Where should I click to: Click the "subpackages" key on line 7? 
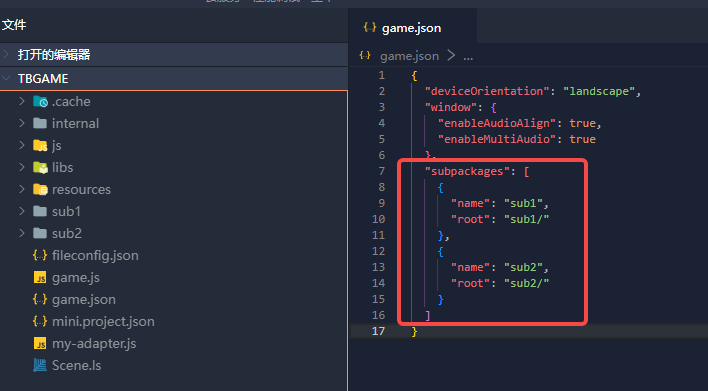464,171
